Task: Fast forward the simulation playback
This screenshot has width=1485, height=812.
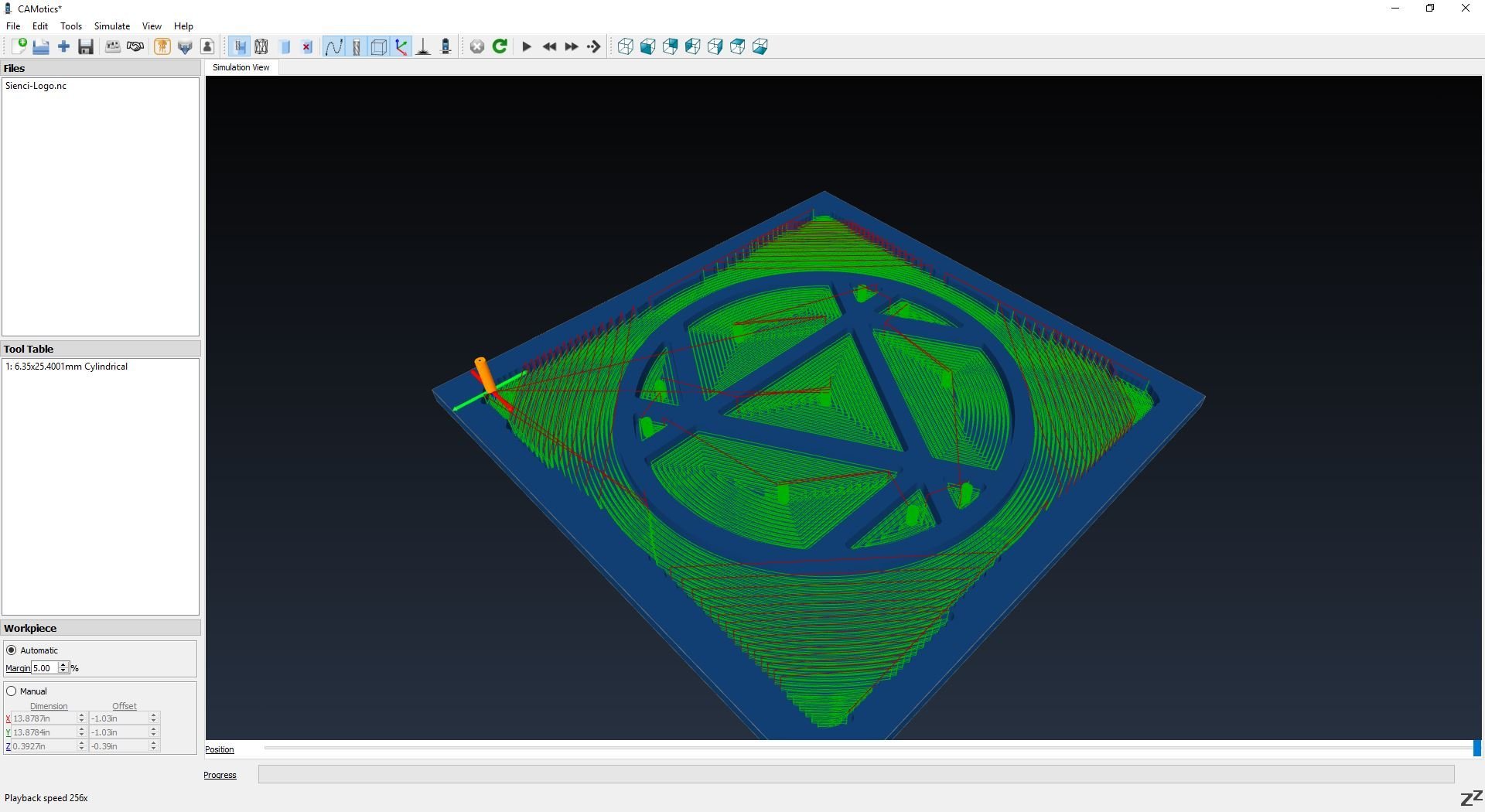Action: pyautogui.click(x=572, y=46)
